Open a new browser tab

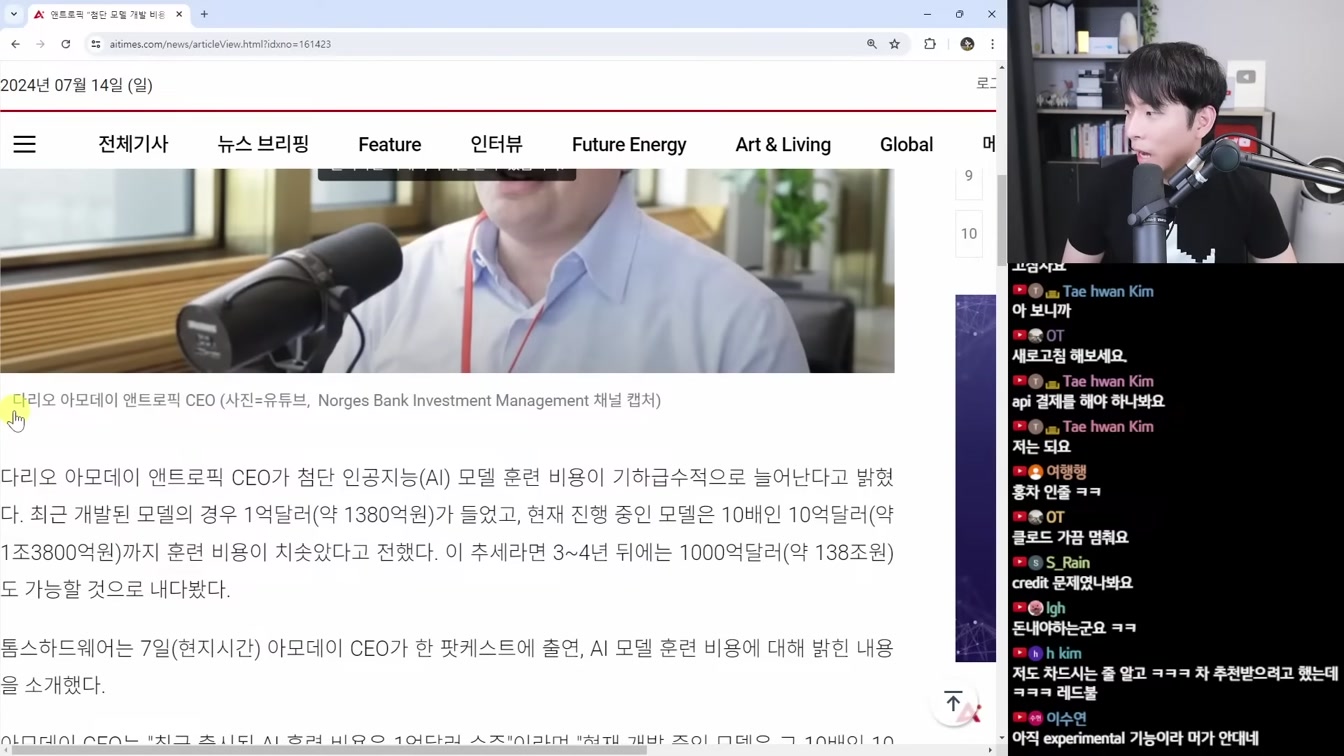pos(204,14)
